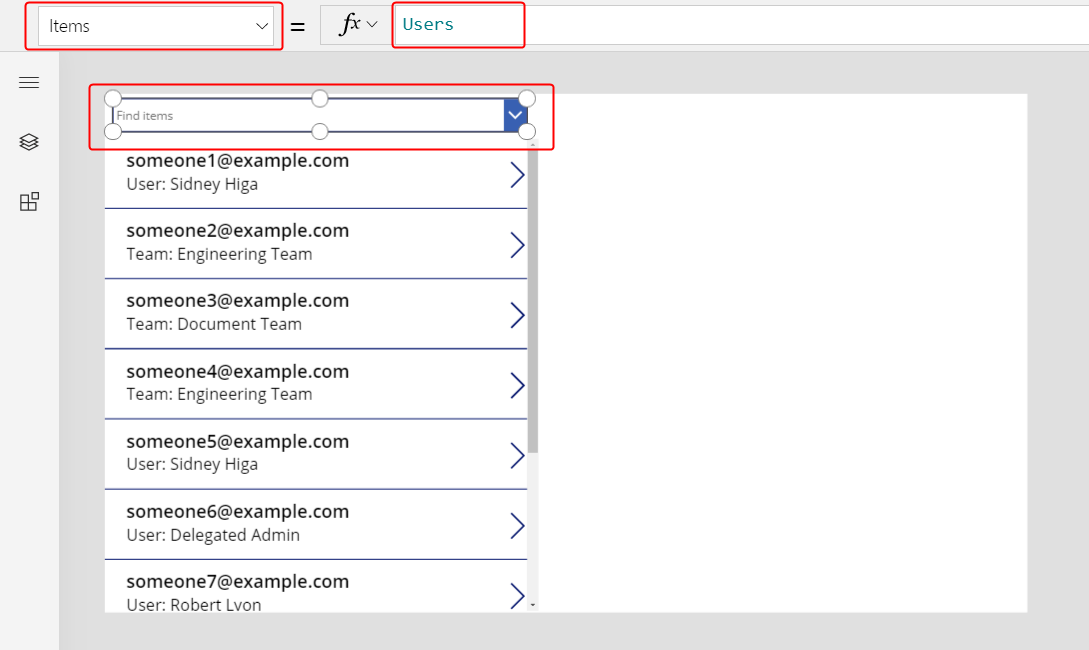Click the scrollbar down arrow of gallery
The height and width of the screenshot is (650, 1089).
pyautogui.click(x=533, y=606)
